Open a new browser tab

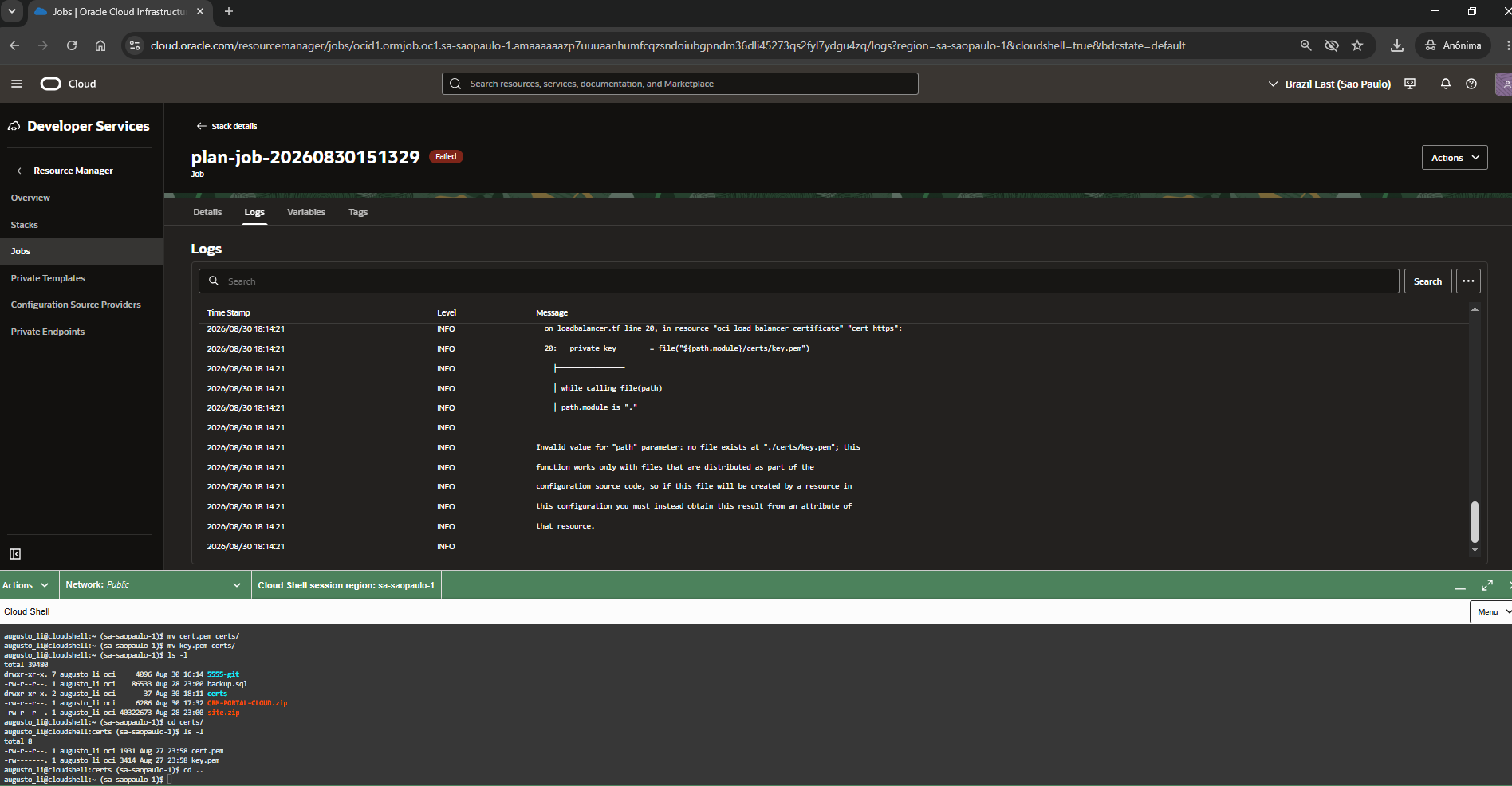[x=229, y=11]
